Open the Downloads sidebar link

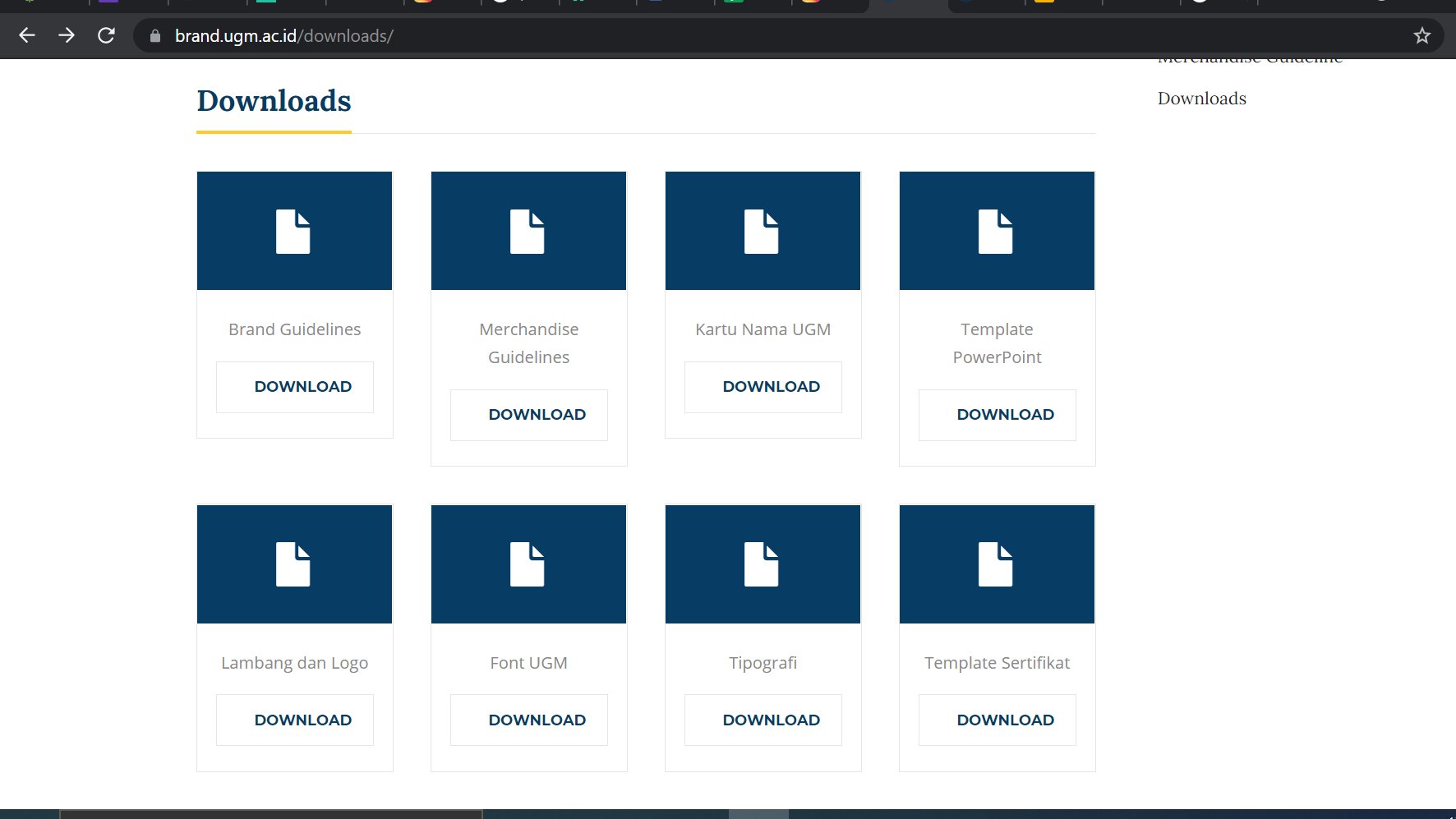[1202, 99]
